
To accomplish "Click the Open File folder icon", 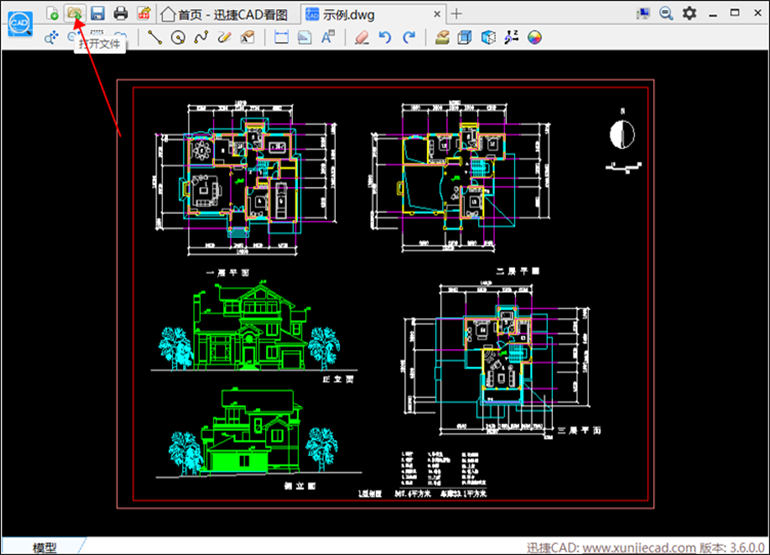I will [x=75, y=13].
